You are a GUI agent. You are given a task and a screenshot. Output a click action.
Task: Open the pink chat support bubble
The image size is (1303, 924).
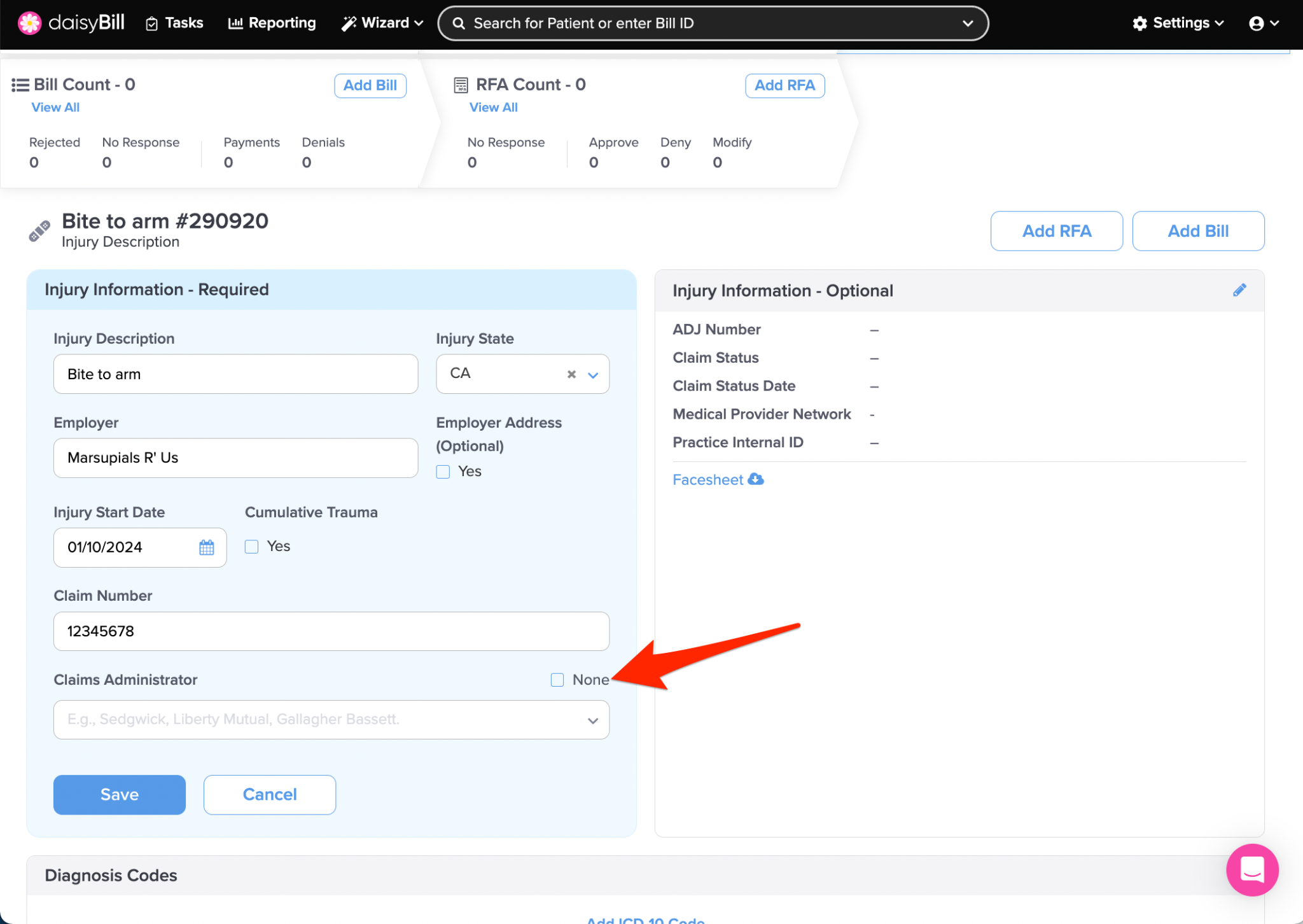coord(1251,869)
